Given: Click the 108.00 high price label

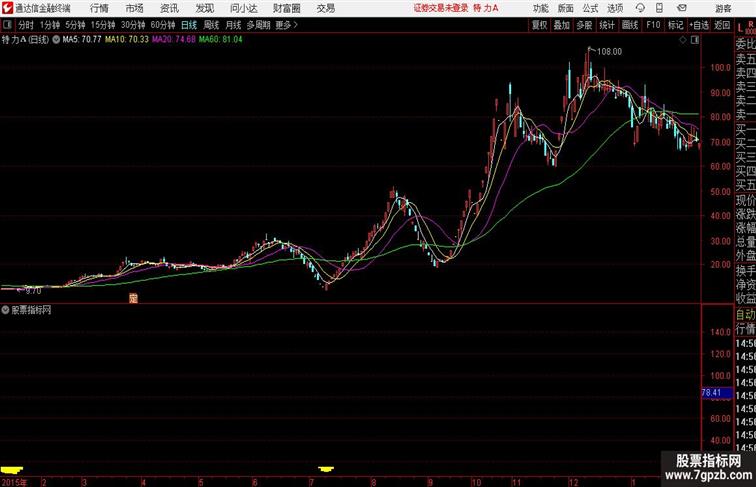Looking at the screenshot, I should [609, 52].
